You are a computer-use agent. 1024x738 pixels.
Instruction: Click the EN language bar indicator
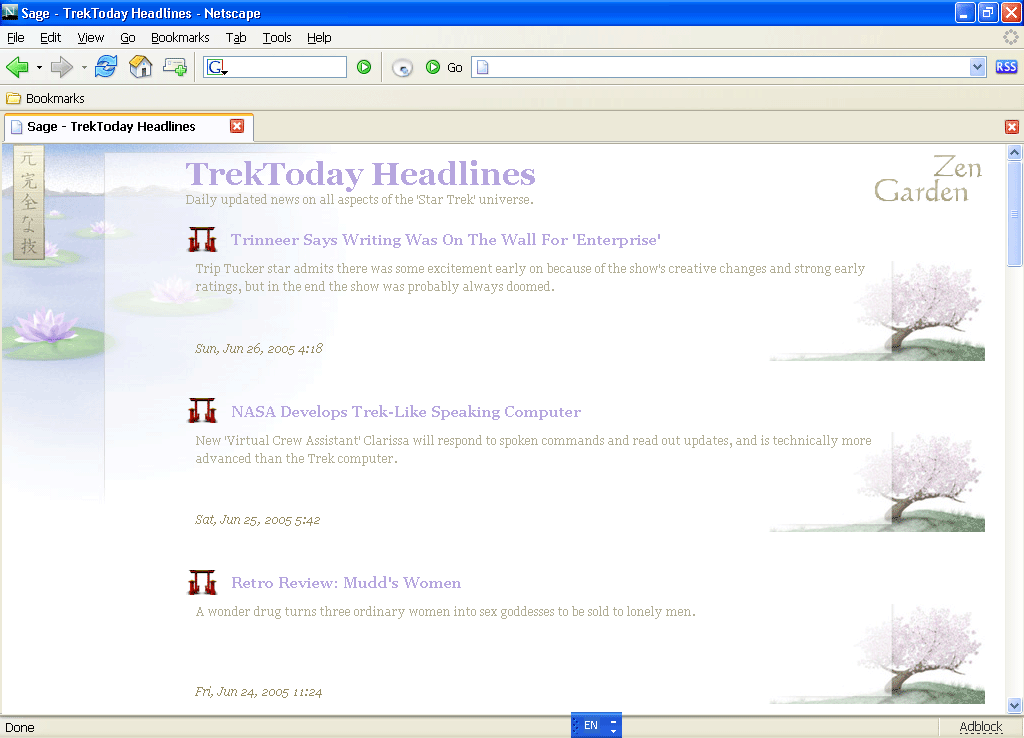coord(591,726)
